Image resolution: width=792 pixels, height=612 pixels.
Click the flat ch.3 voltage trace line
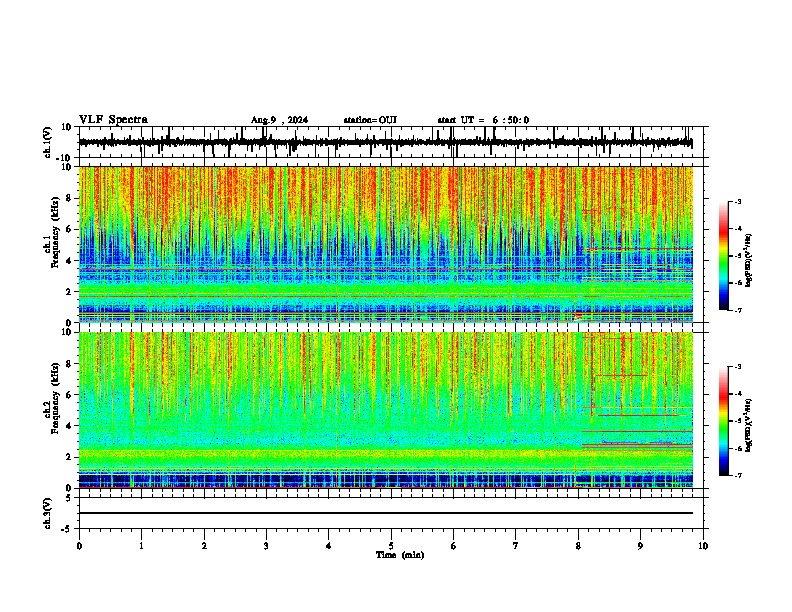click(386, 513)
